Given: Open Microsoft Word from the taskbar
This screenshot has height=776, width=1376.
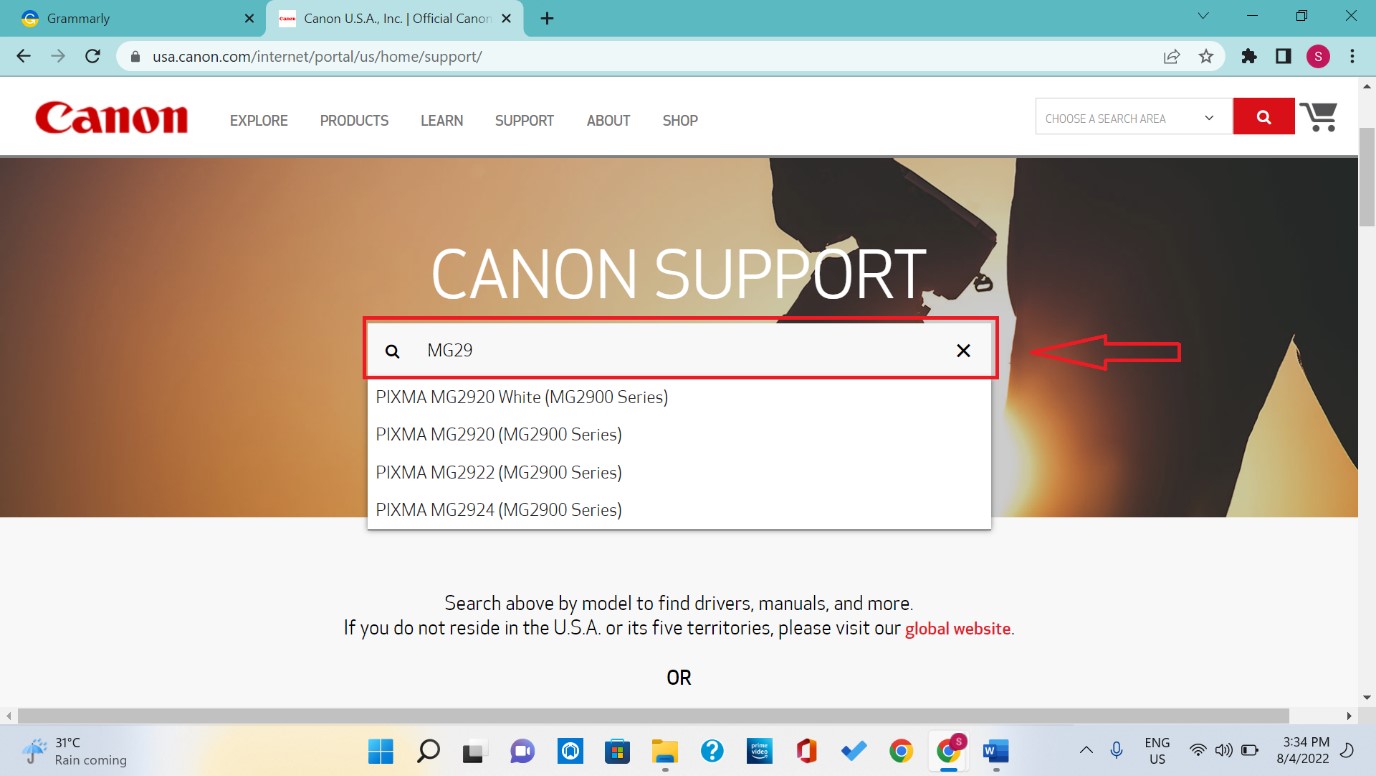Looking at the screenshot, I should [996, 750].
